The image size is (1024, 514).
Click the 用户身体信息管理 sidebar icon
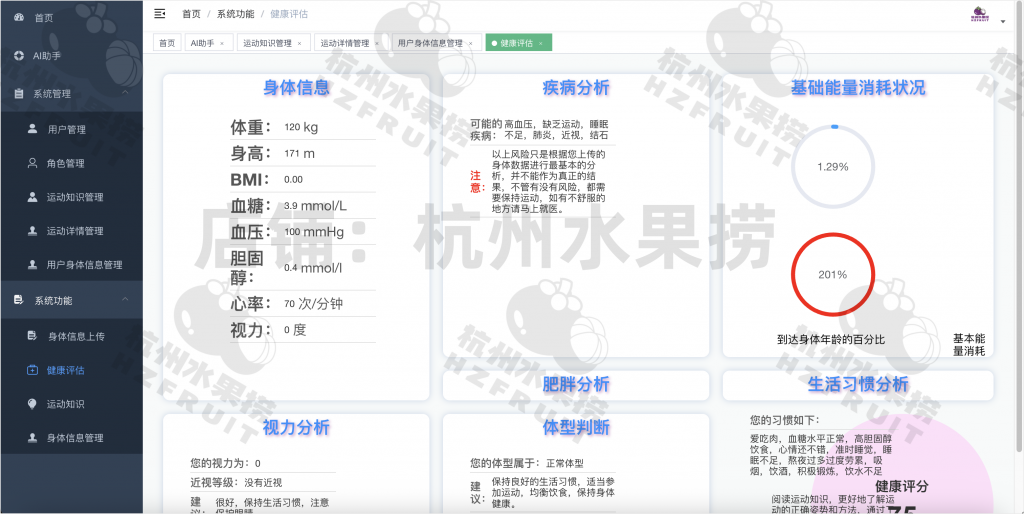32,265
